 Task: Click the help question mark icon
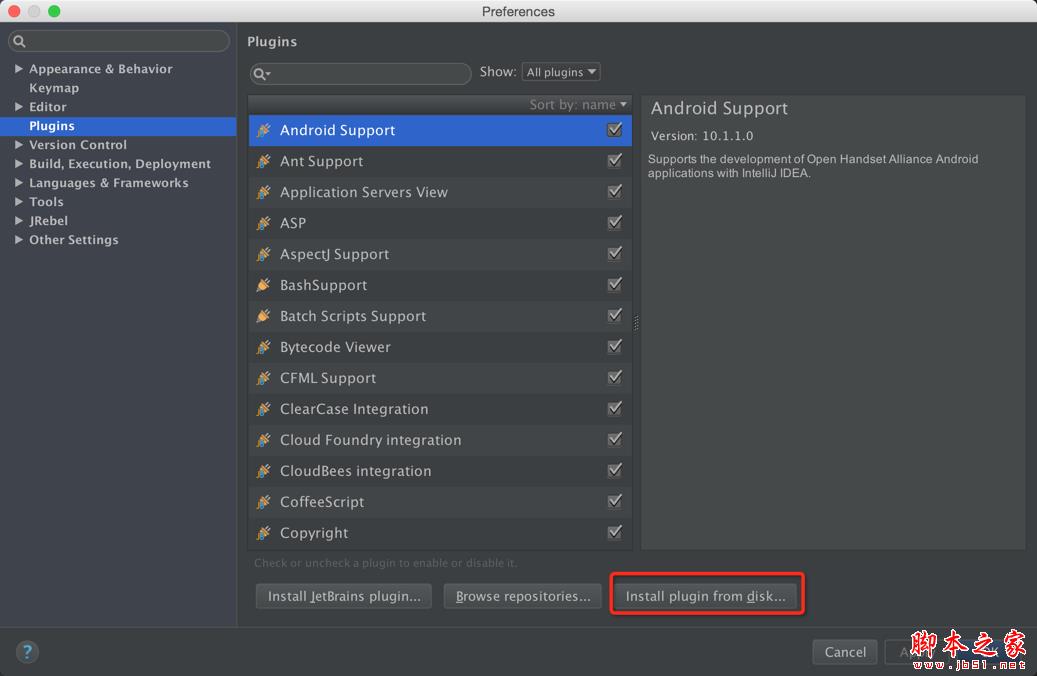point(27,652)
